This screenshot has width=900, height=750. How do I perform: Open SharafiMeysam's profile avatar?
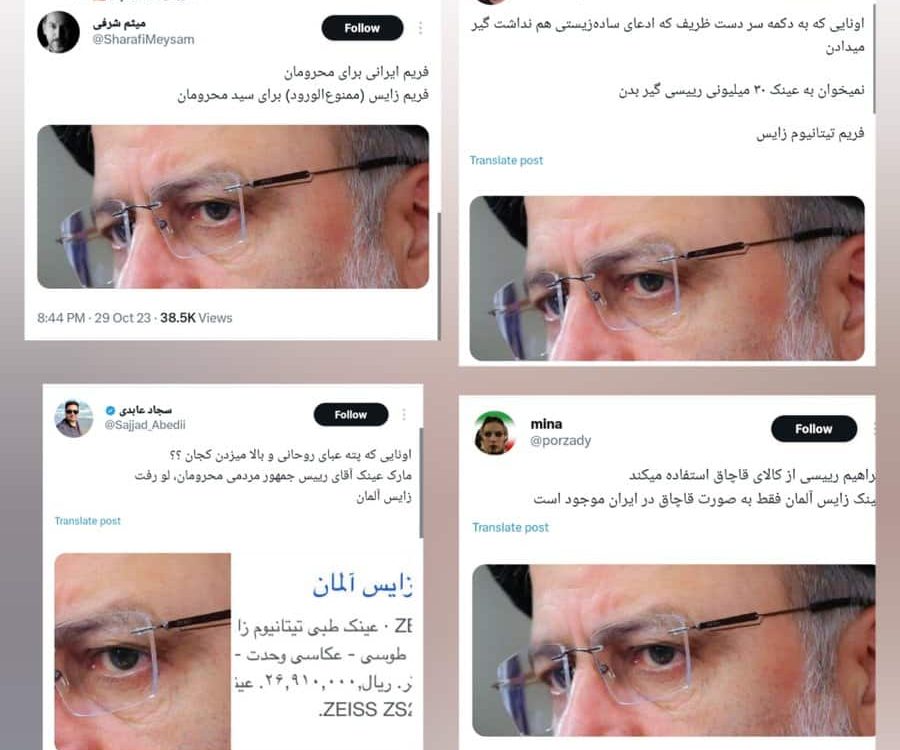pyautogui.click(x=59, y=32)
